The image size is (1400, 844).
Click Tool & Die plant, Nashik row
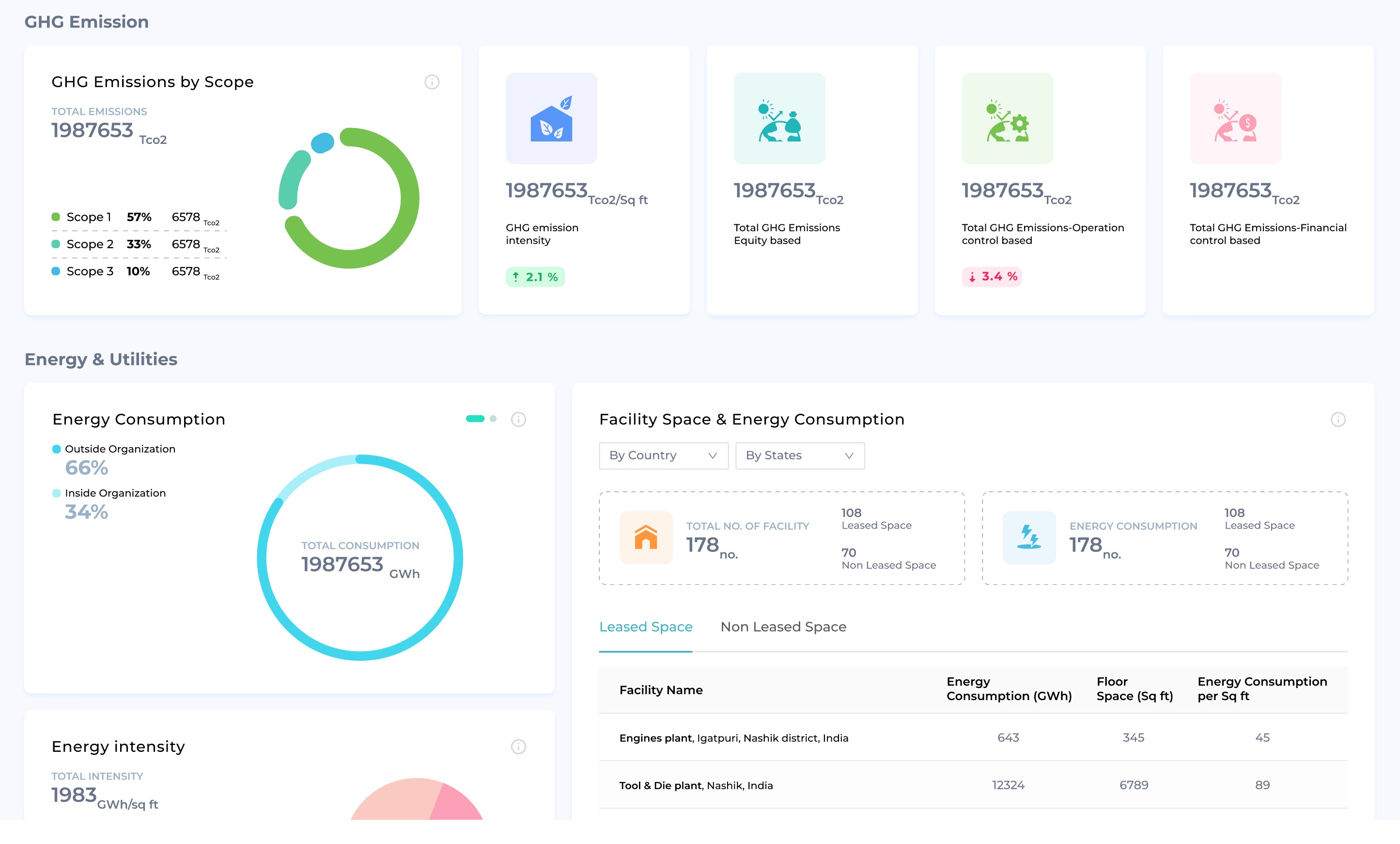coord(696,785)
